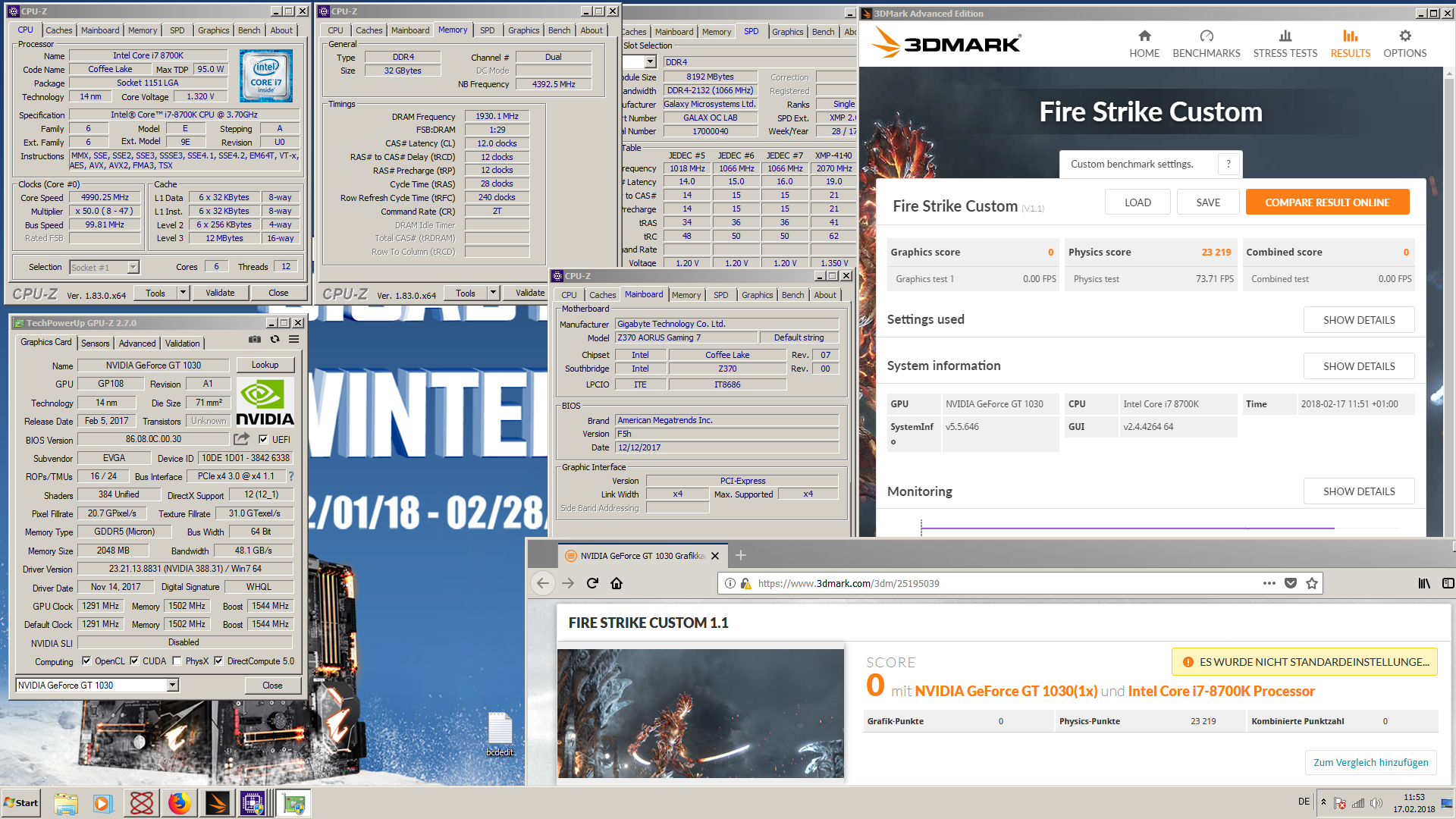
Task: Open the SPD slot selection dropdown
Action: 650,61
